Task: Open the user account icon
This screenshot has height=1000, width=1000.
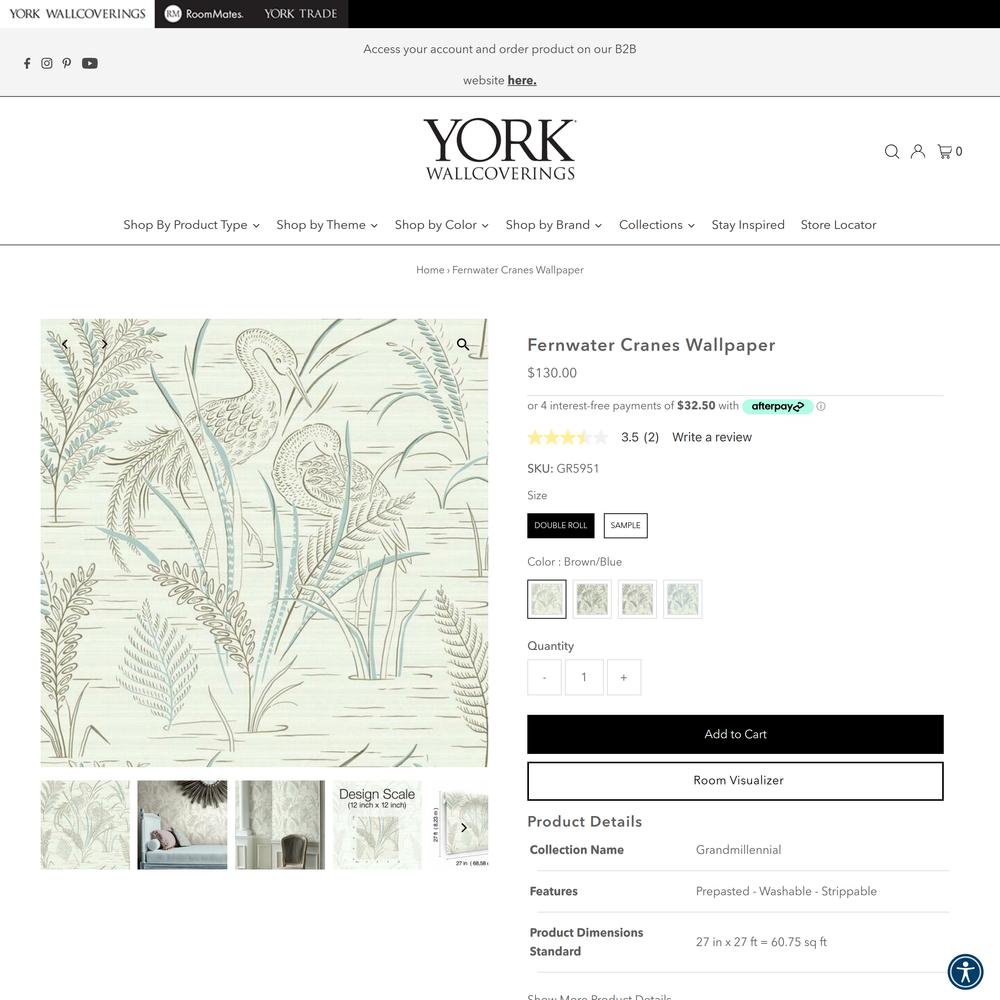Action: pyautogui.click(x=918, y=151)
